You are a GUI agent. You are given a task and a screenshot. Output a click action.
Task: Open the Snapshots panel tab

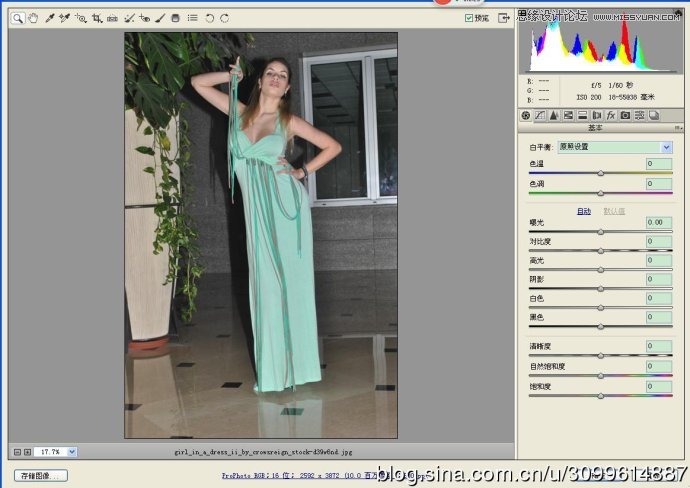(x=654, y=116)
